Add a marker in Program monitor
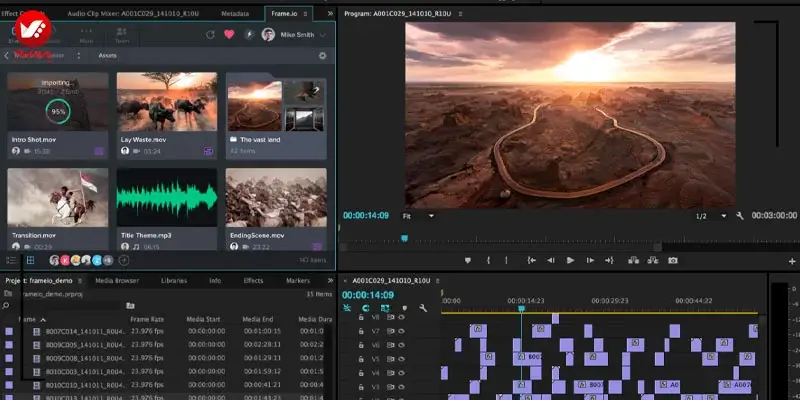Image resolution: width=800 pixels, height=400 pixels. pyautogui.click(x=467, y=260)
